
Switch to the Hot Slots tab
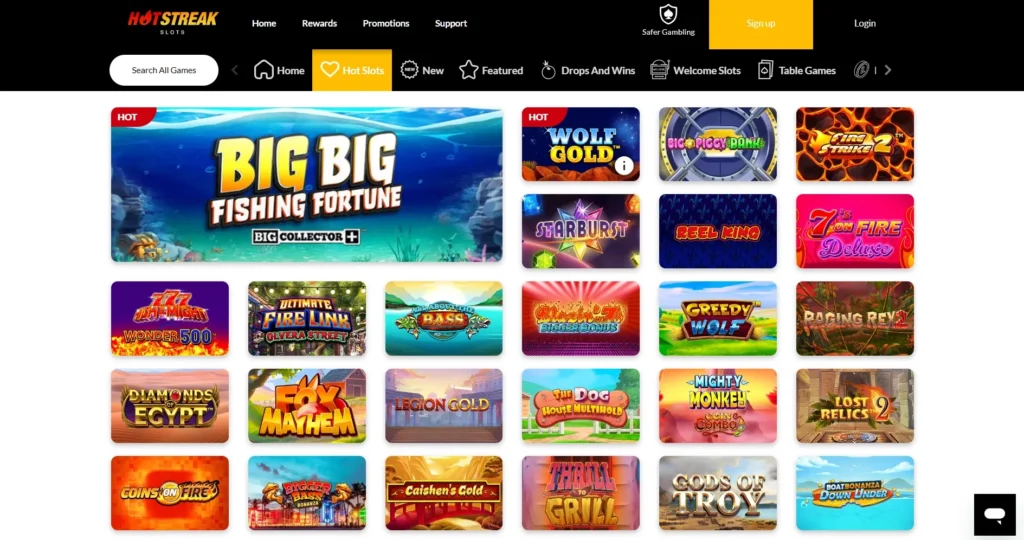(x=352, y=70)
